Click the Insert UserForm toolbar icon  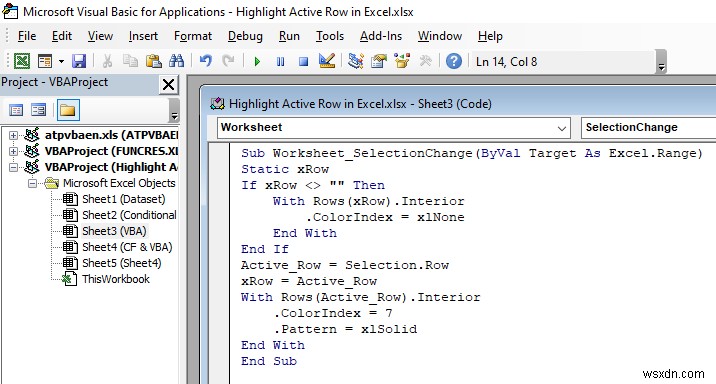click(x=45, y=61)
